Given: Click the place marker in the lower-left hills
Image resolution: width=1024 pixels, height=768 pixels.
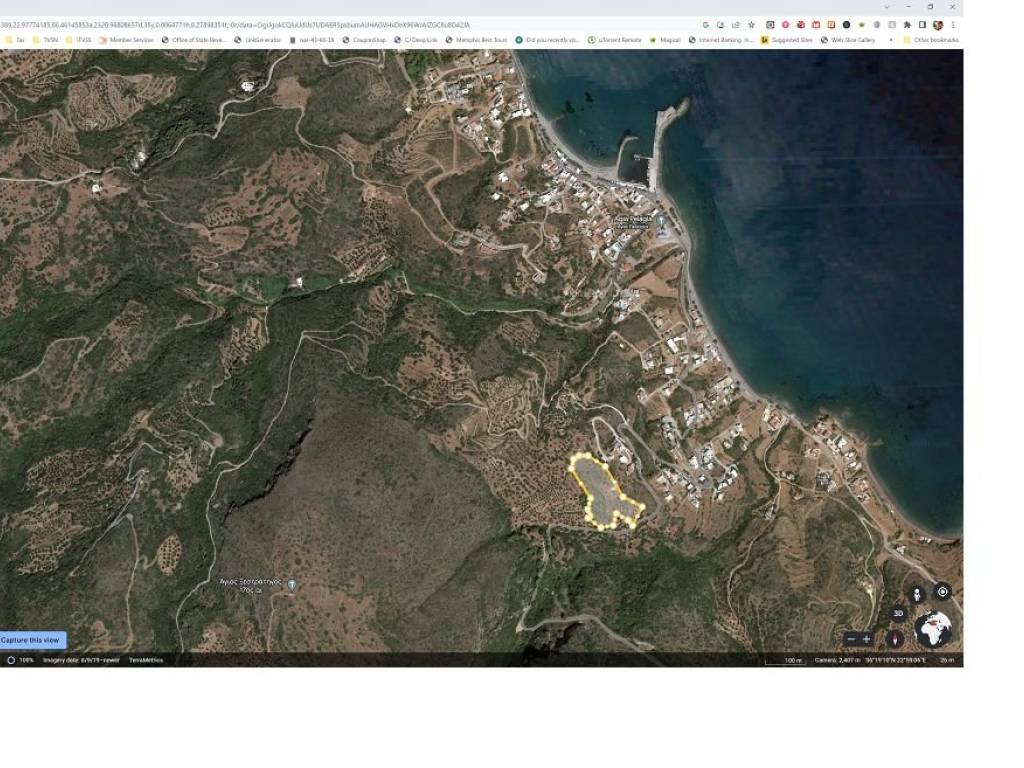Looking at the screenshot, I should pyautogui.click(x=291, y=584).
